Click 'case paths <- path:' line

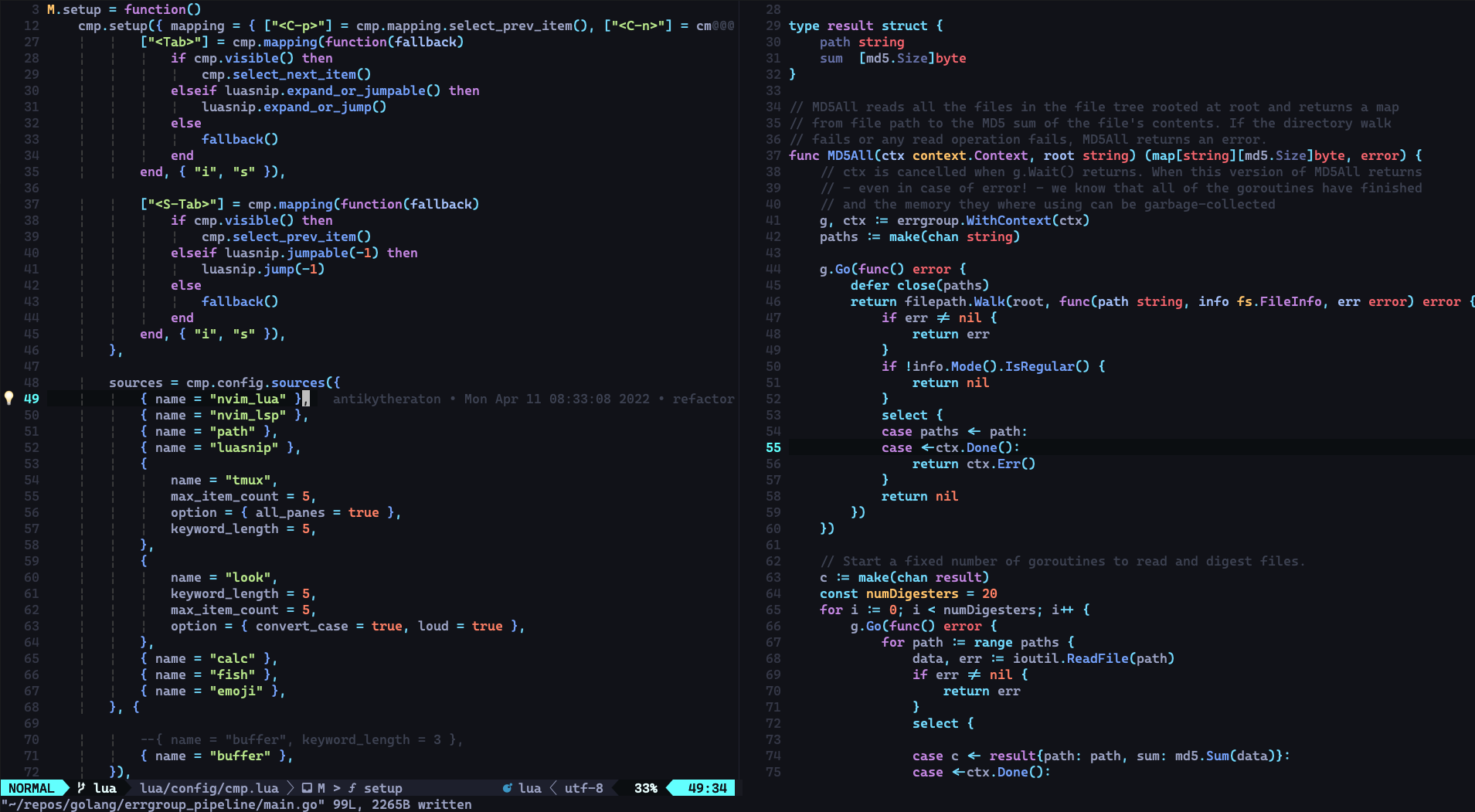click(955, 431)
